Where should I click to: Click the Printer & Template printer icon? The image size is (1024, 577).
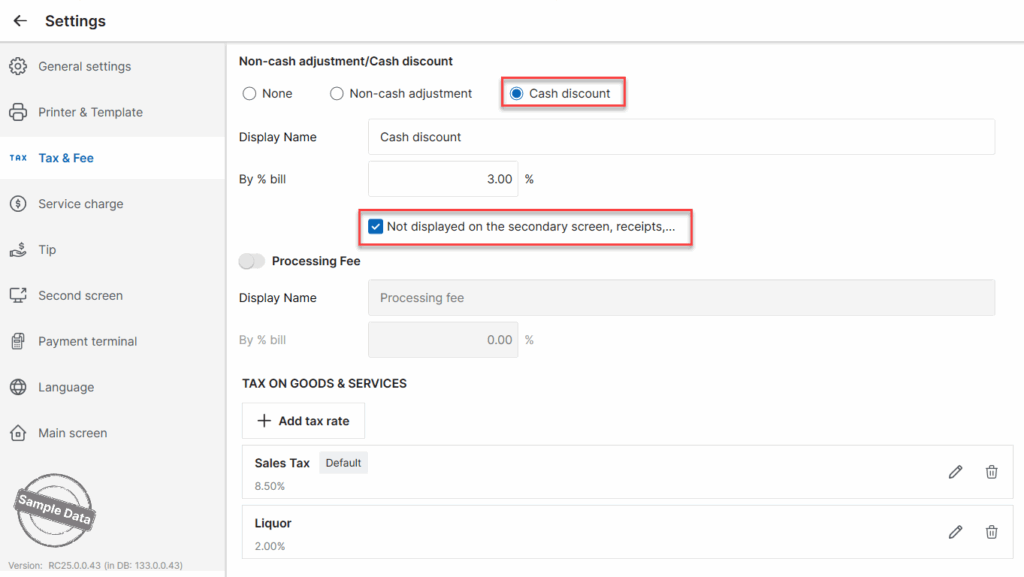[x=18, y=112]
